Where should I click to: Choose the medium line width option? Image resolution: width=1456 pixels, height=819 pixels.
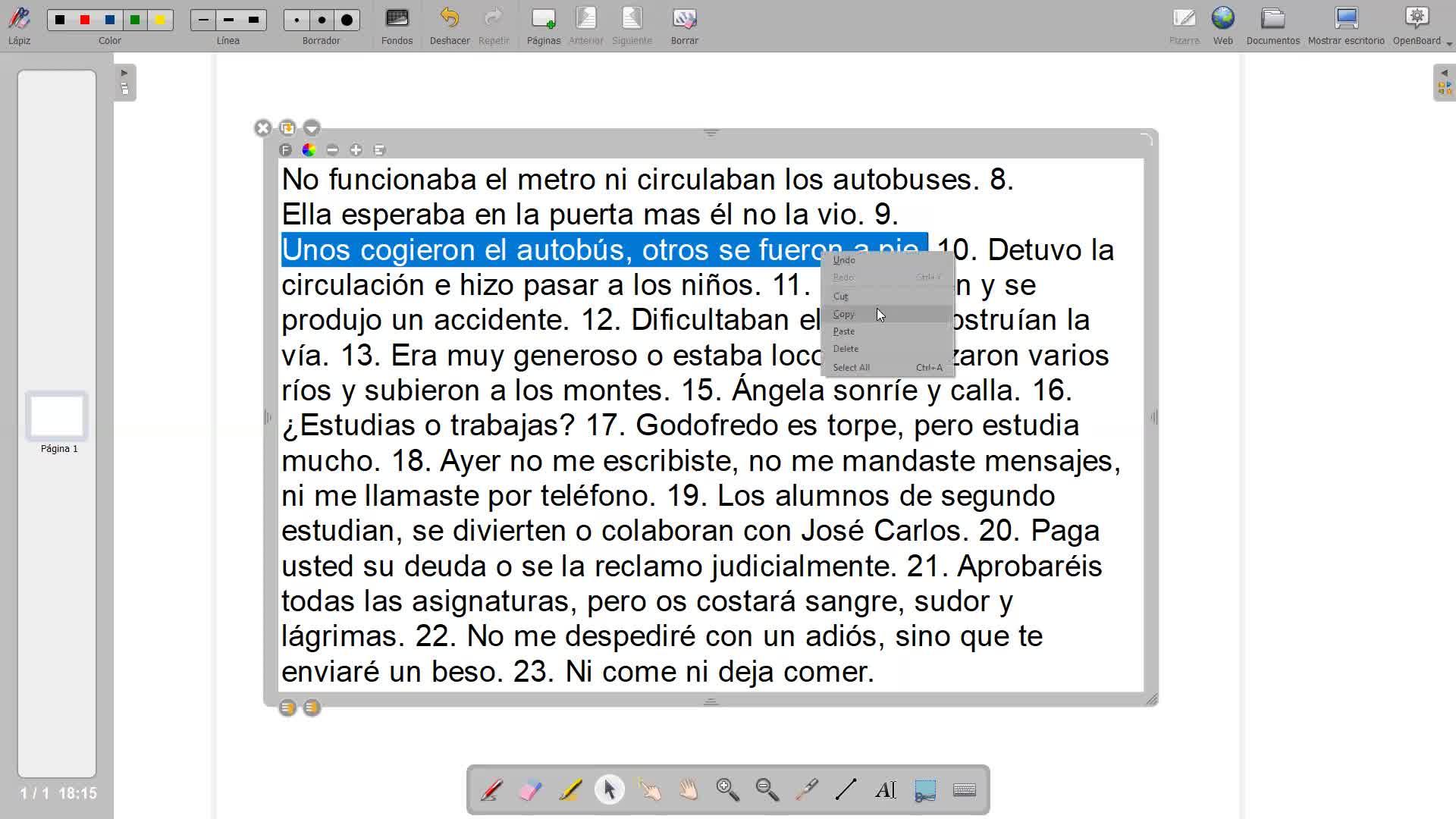tap(228, 20)
